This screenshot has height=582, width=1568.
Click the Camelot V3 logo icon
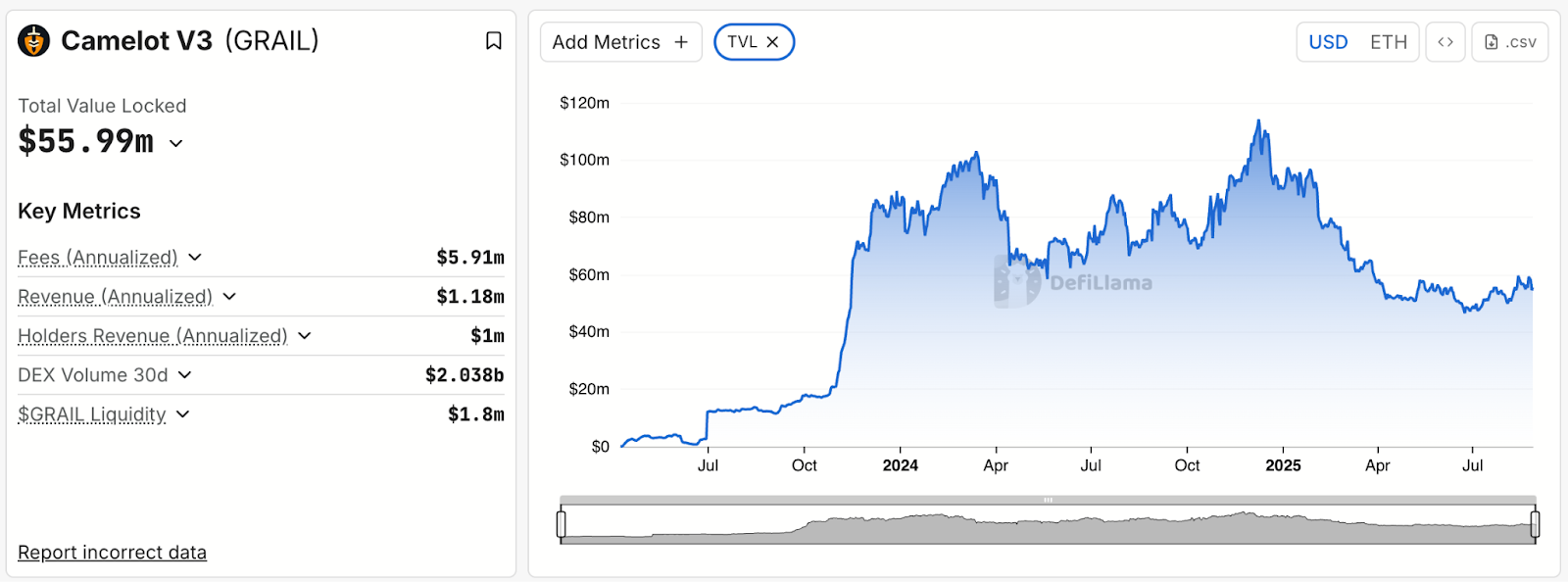34,40
